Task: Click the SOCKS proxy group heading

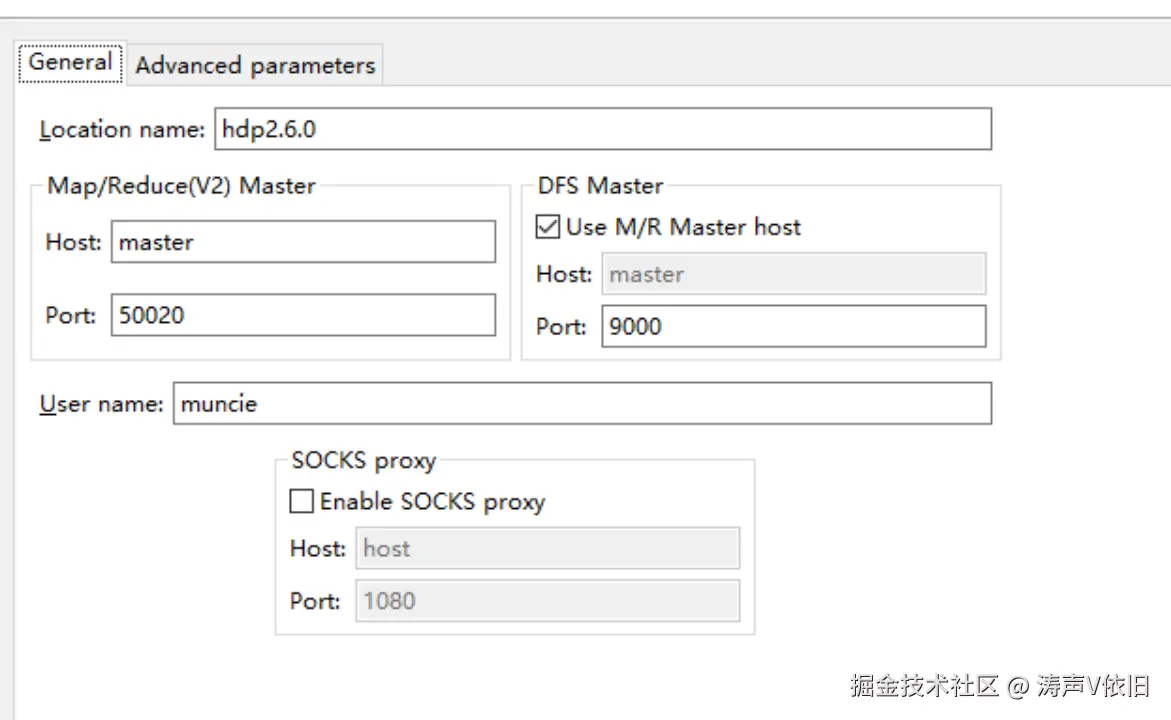Action: (363, 461)
